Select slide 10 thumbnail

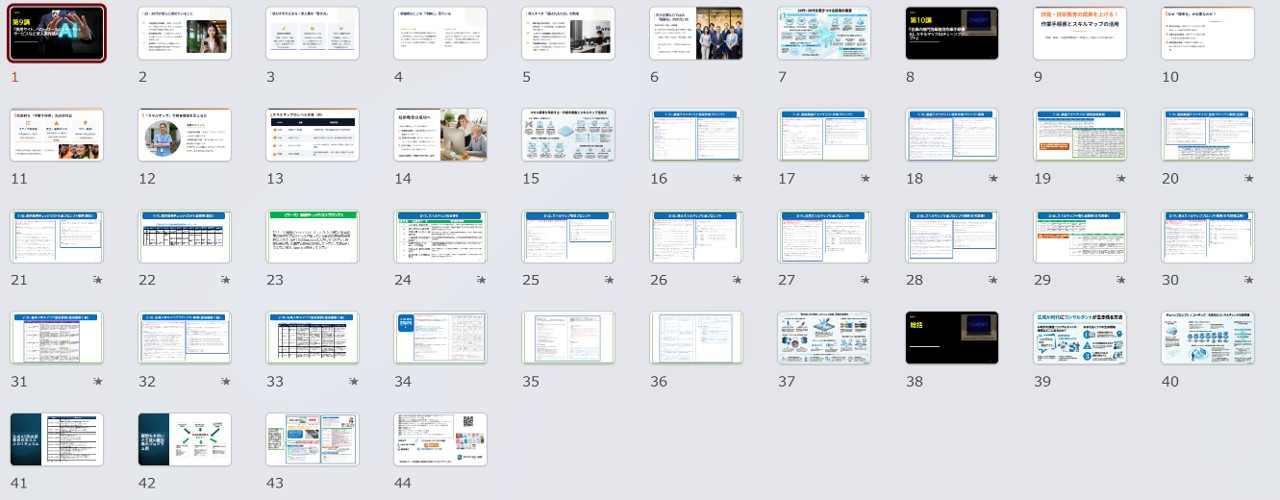pos(1209,34)
